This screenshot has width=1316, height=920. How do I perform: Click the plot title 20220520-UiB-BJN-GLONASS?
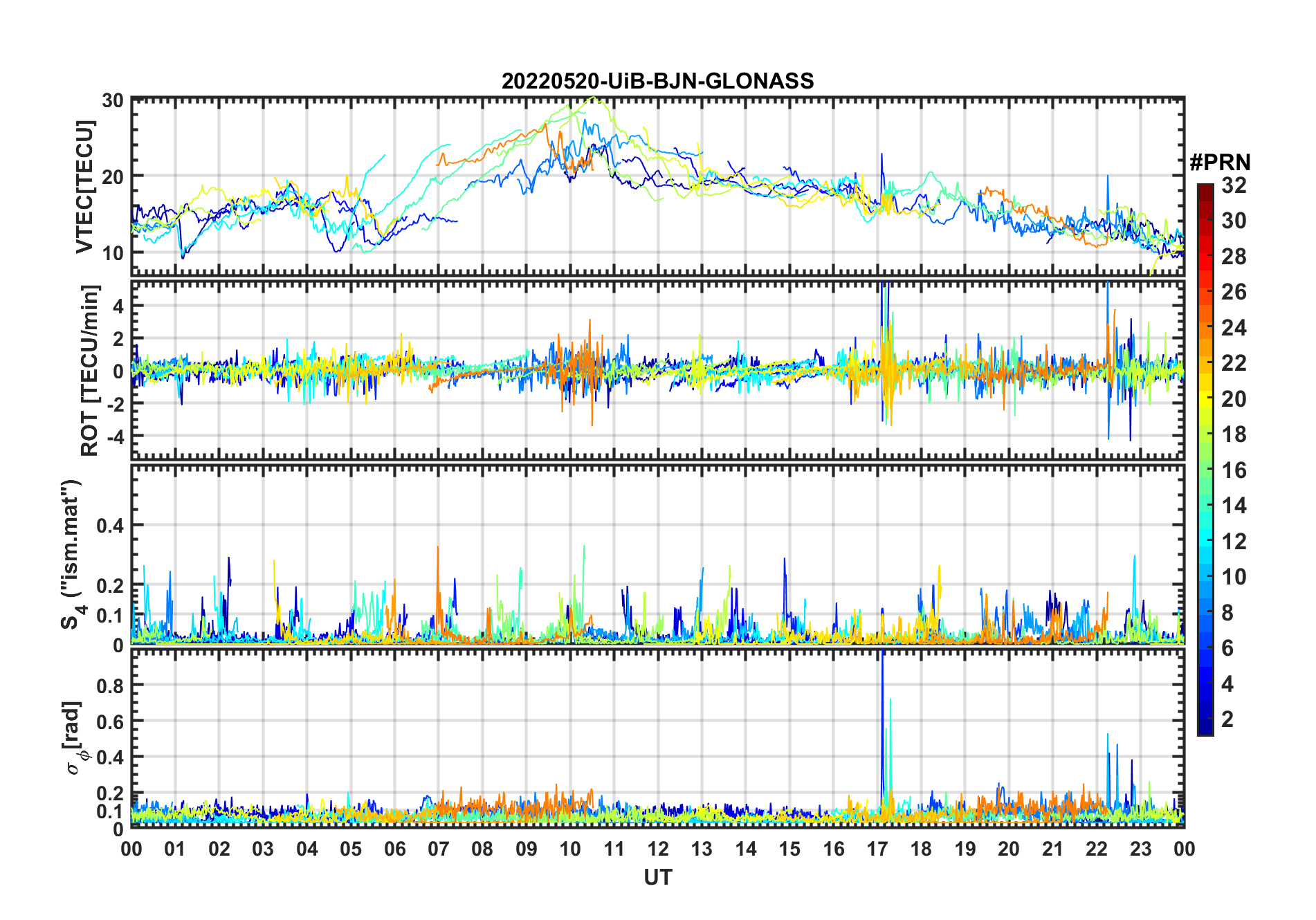(x=657, y=81)
